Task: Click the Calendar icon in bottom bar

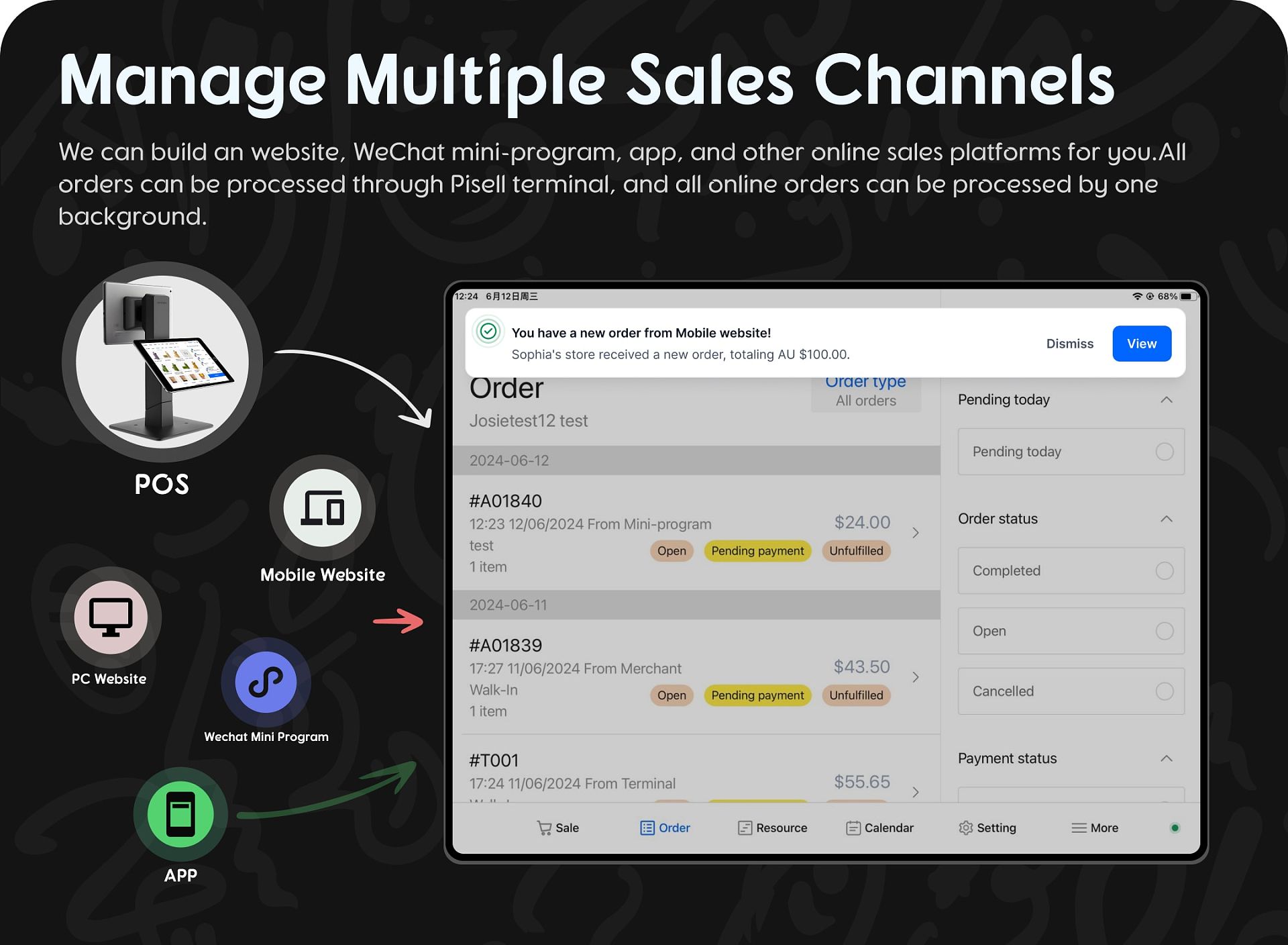Action: click(x=853, y=828)
